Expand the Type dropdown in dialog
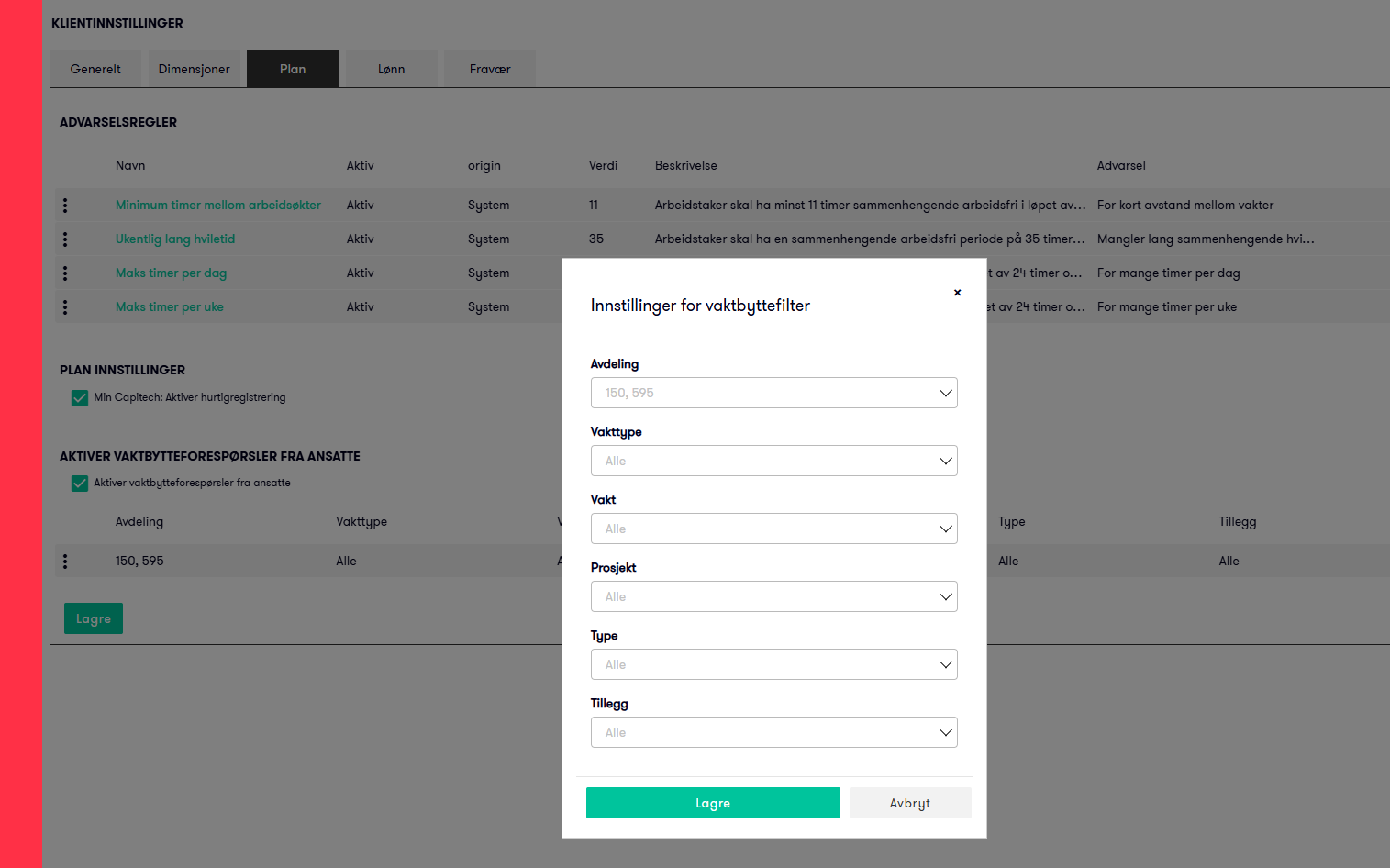 (773, 664)
